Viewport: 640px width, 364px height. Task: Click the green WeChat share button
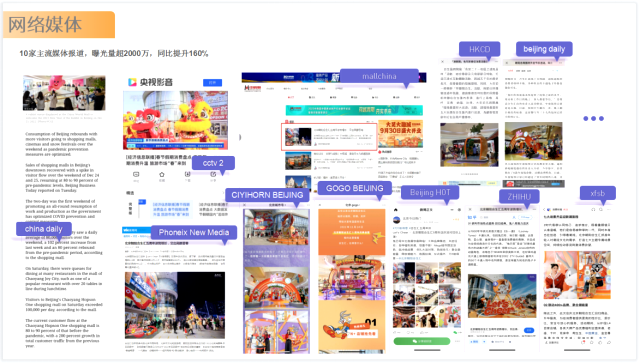point(422,341)
